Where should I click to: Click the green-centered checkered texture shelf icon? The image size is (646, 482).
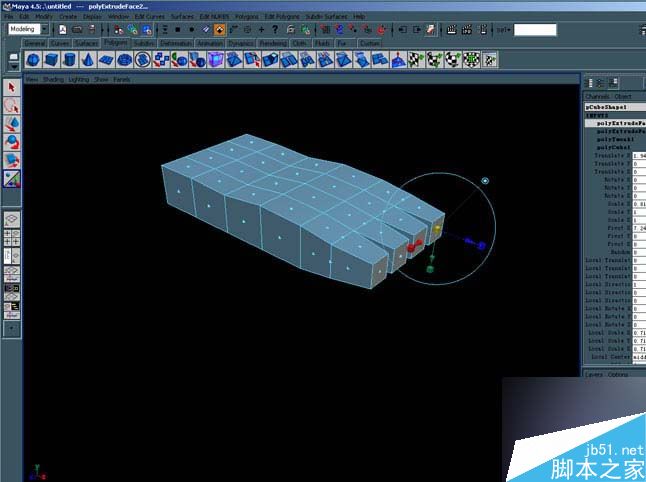click(471, 60)
